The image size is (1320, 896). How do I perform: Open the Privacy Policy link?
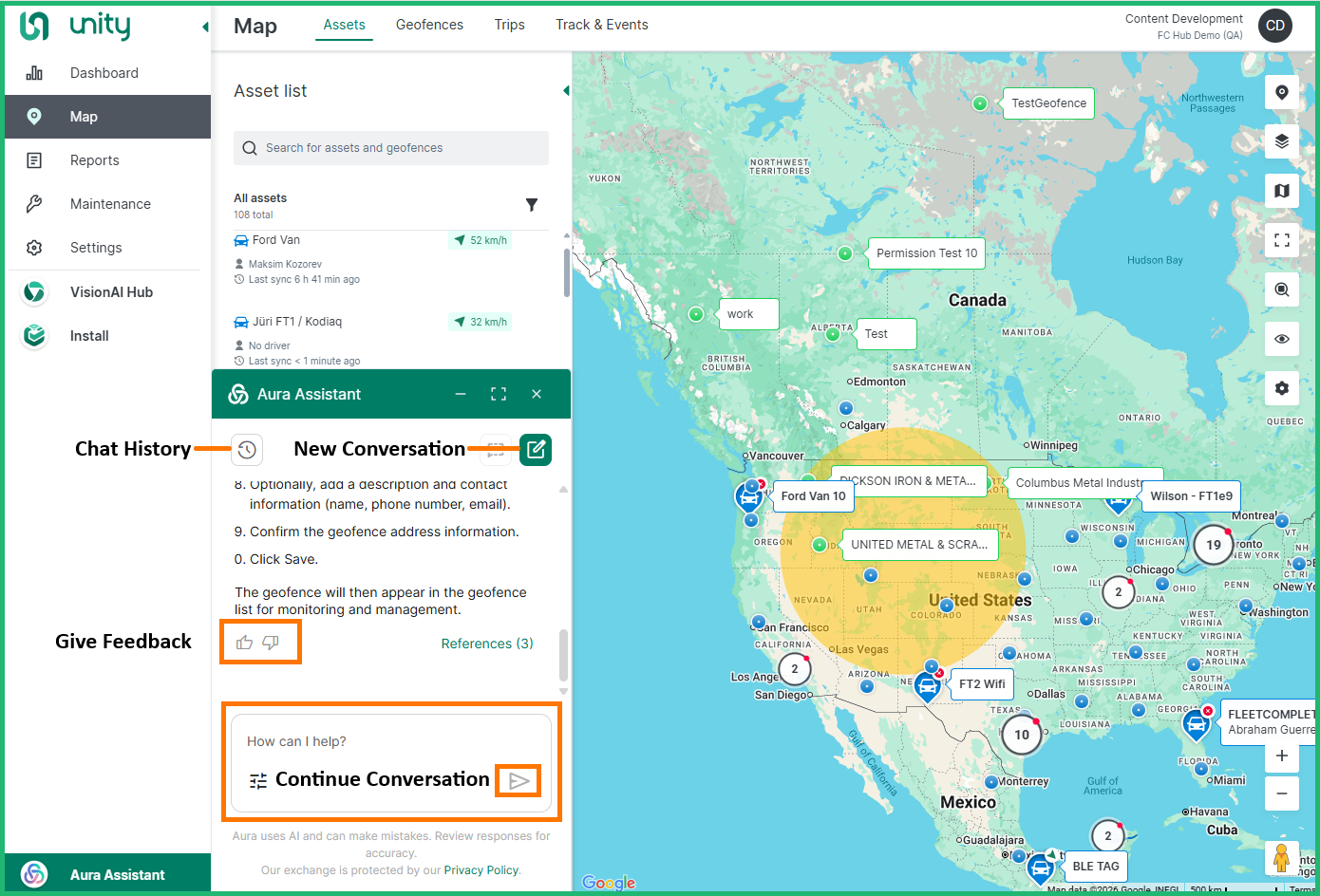click(481, 870)
